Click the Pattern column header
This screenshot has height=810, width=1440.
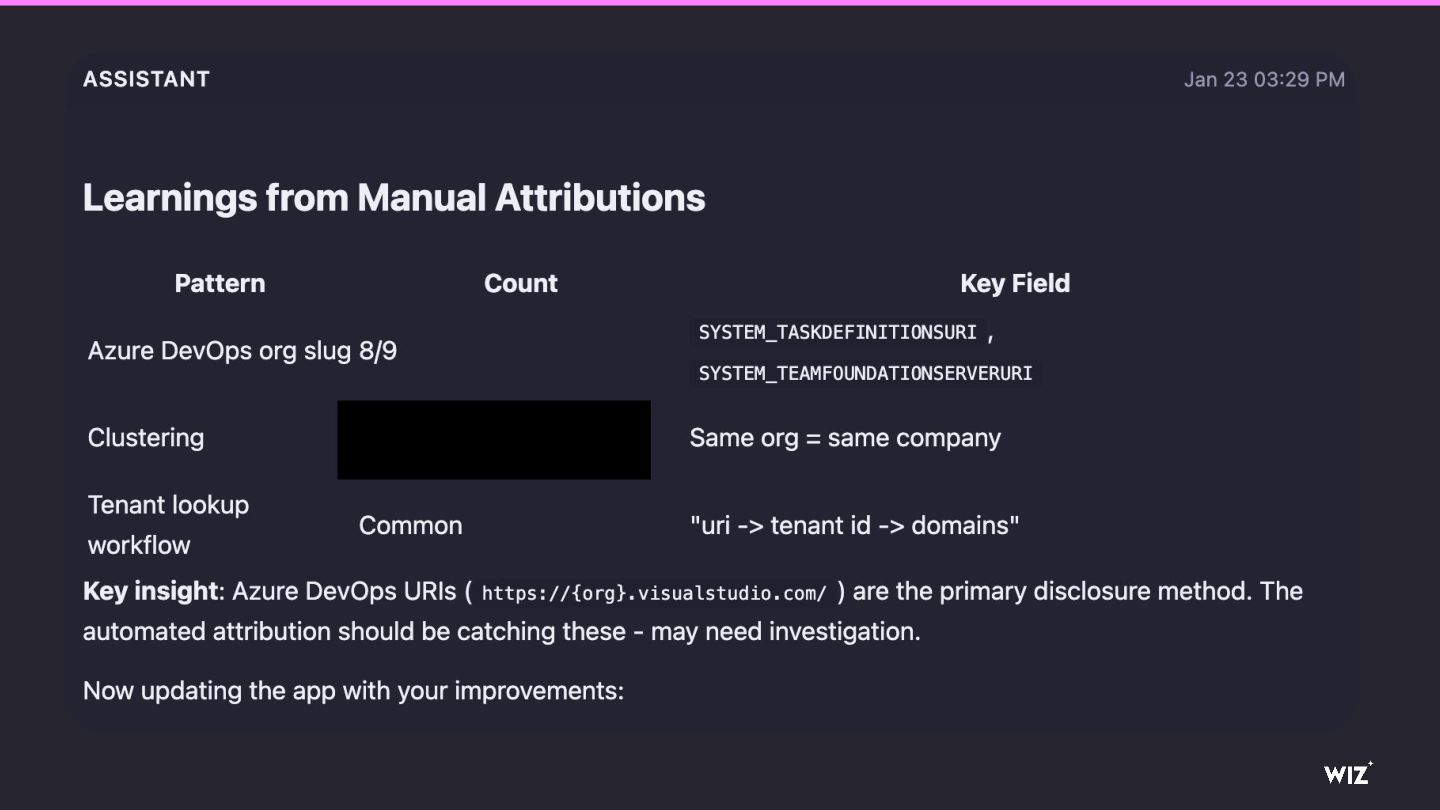coord(220,284)
